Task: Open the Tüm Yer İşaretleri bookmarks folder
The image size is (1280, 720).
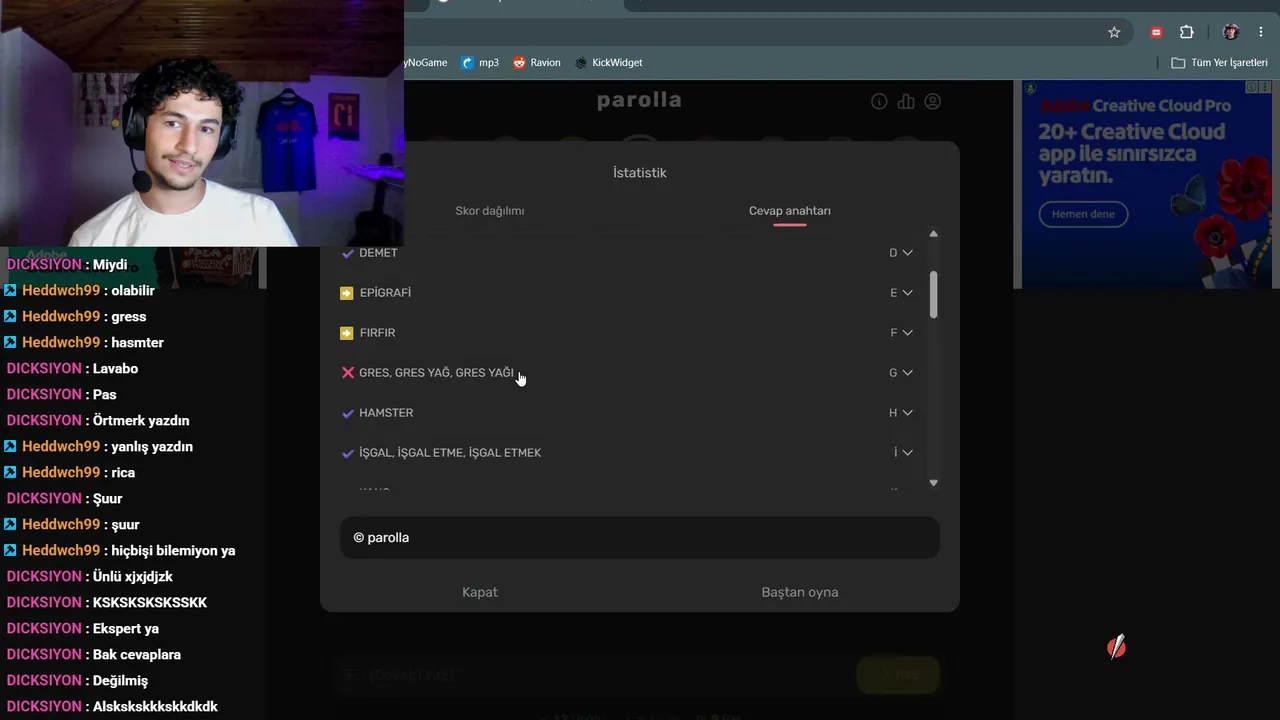Action: point(1220,62)
